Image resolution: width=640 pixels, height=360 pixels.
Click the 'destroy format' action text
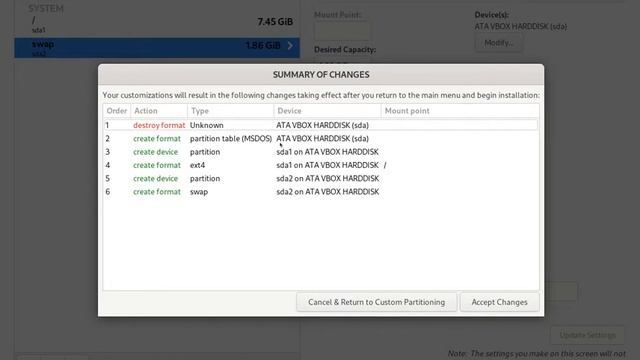[x=159, y=125]
